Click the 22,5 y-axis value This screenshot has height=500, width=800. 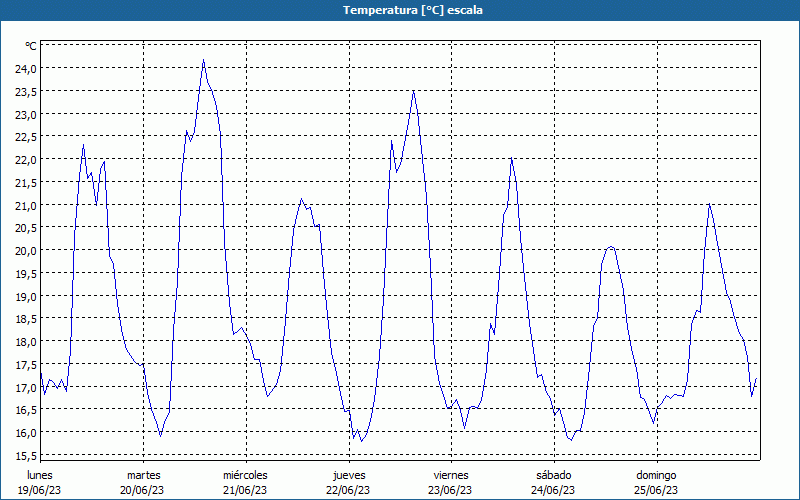pos(26,137)
